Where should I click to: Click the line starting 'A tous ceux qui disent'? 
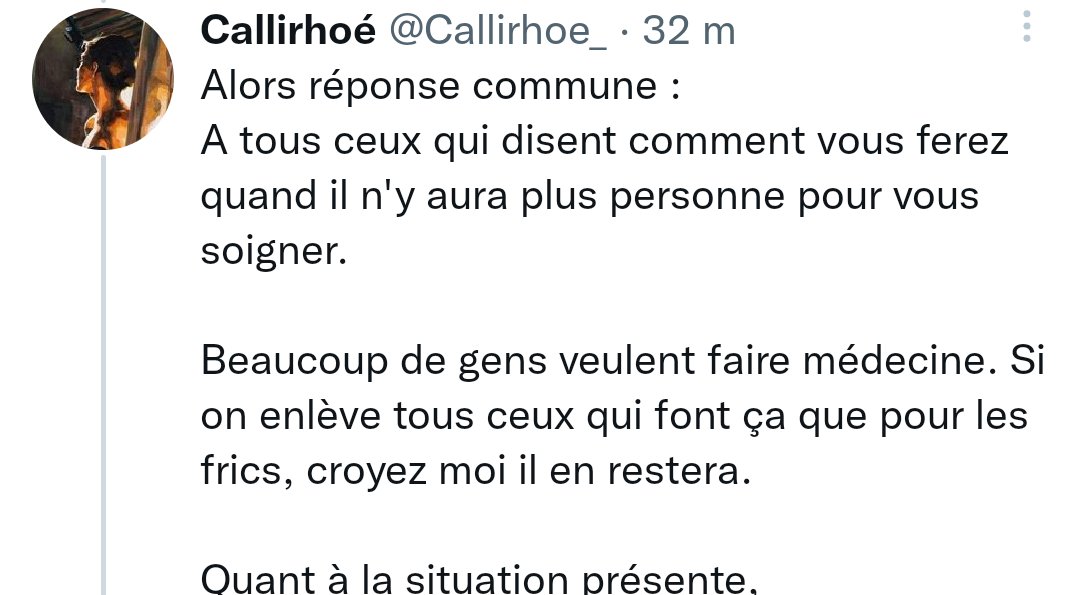[604, 142]
